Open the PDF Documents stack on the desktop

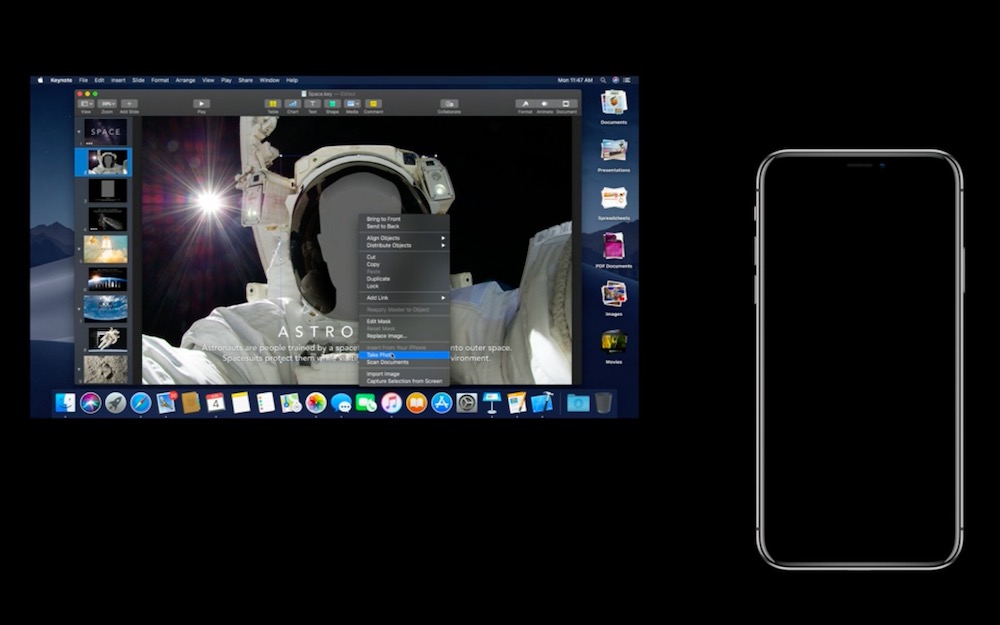(614, 251)
